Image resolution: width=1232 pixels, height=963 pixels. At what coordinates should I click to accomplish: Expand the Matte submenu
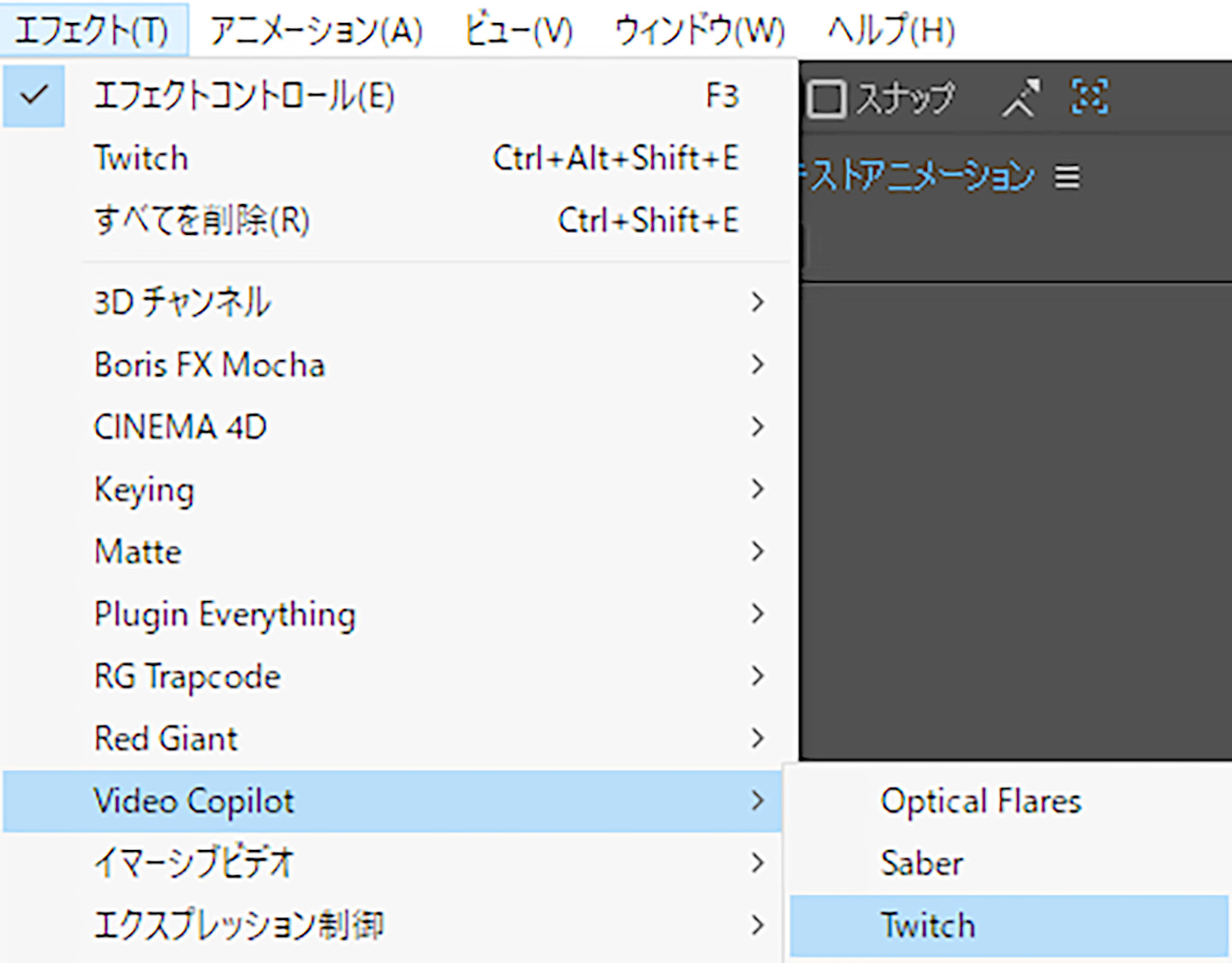pos(399,551)
